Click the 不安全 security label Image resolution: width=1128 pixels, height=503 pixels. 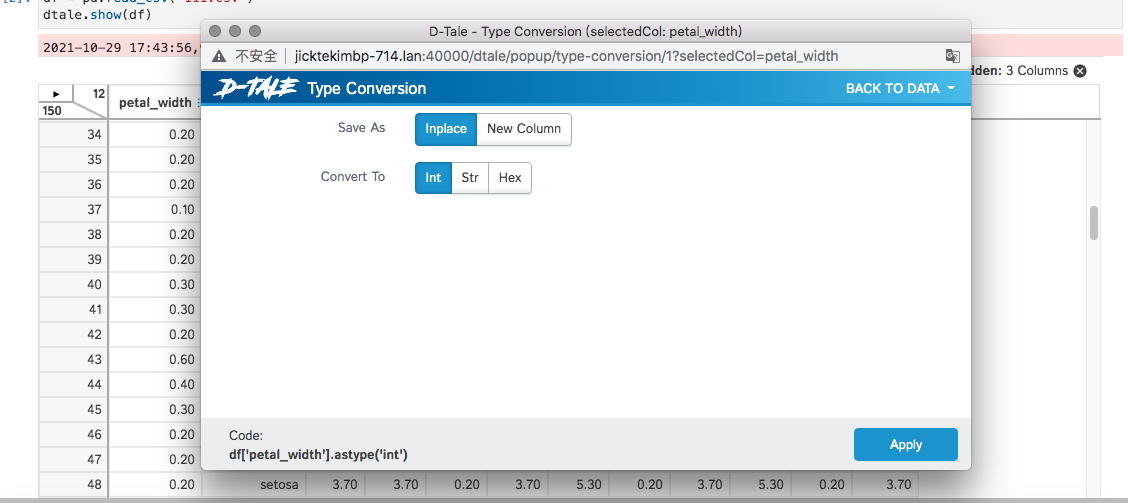coord(256,56)
